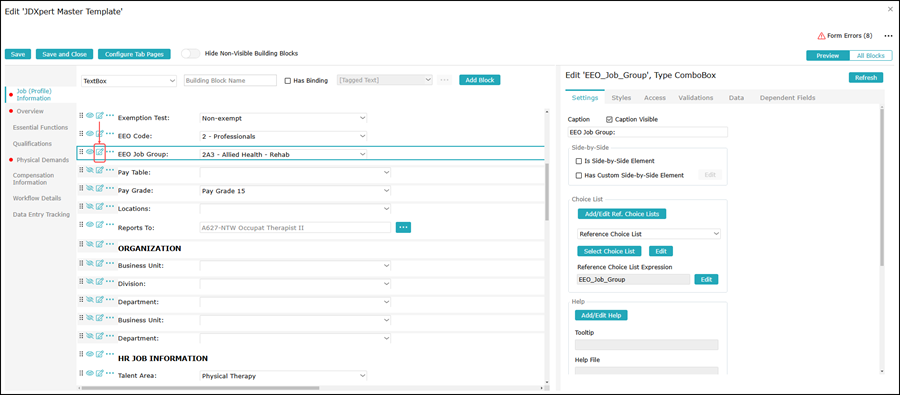Click the Add Block button
This screenshot has height=395, width=900.
[x=480, y=80]
